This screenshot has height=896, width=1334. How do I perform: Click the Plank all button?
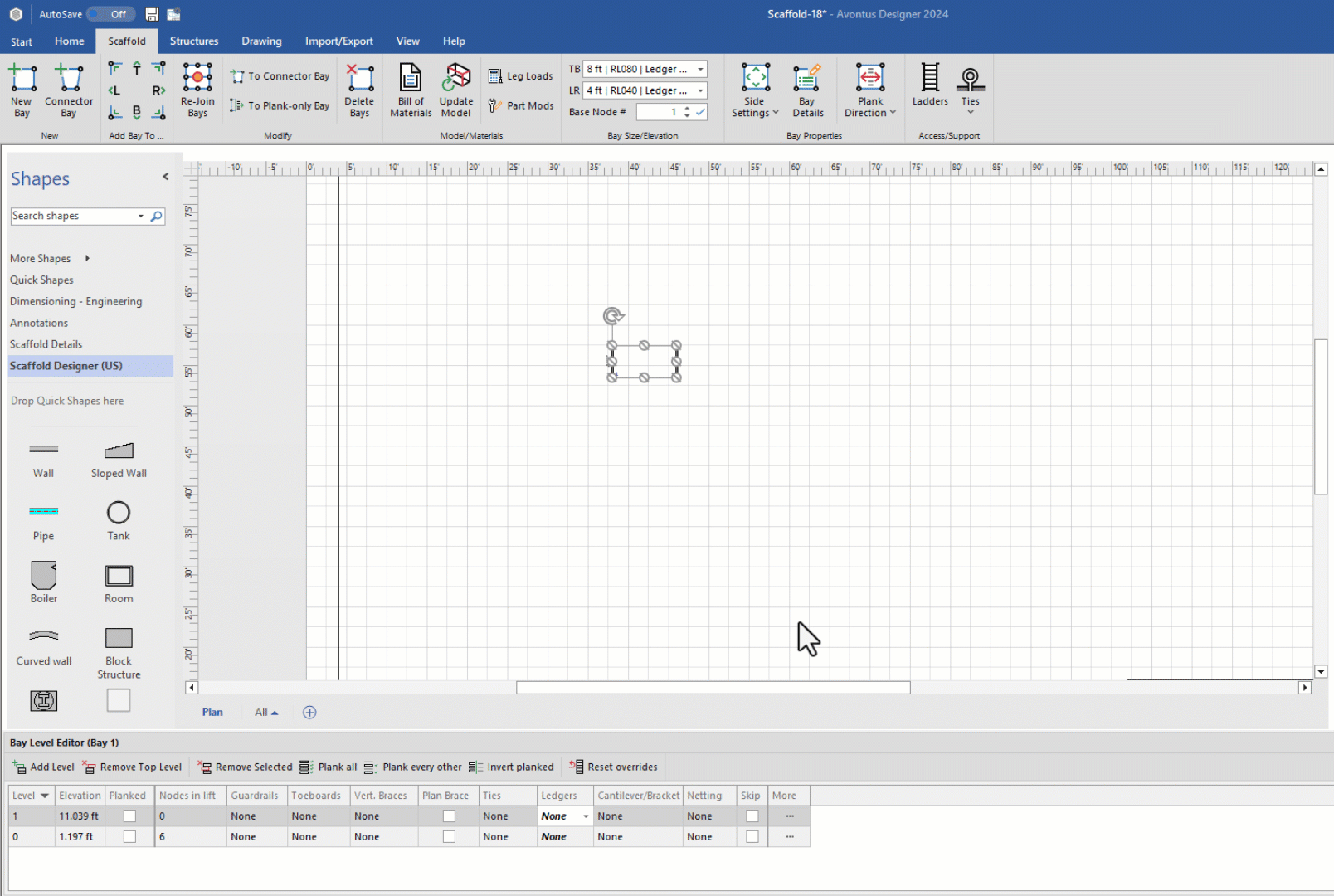(x=329, y=767)
